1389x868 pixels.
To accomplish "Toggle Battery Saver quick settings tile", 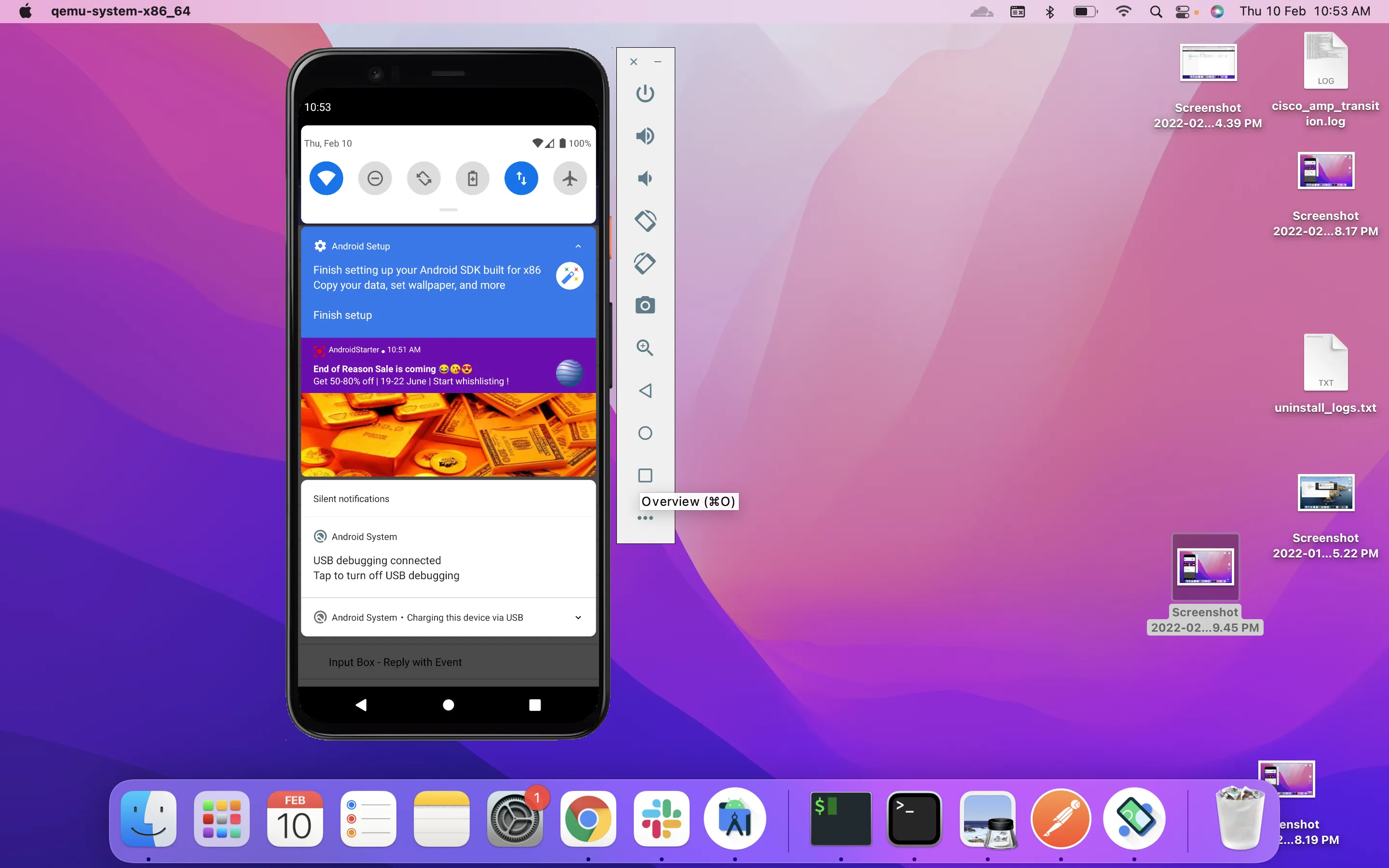I will click(472, 178).
